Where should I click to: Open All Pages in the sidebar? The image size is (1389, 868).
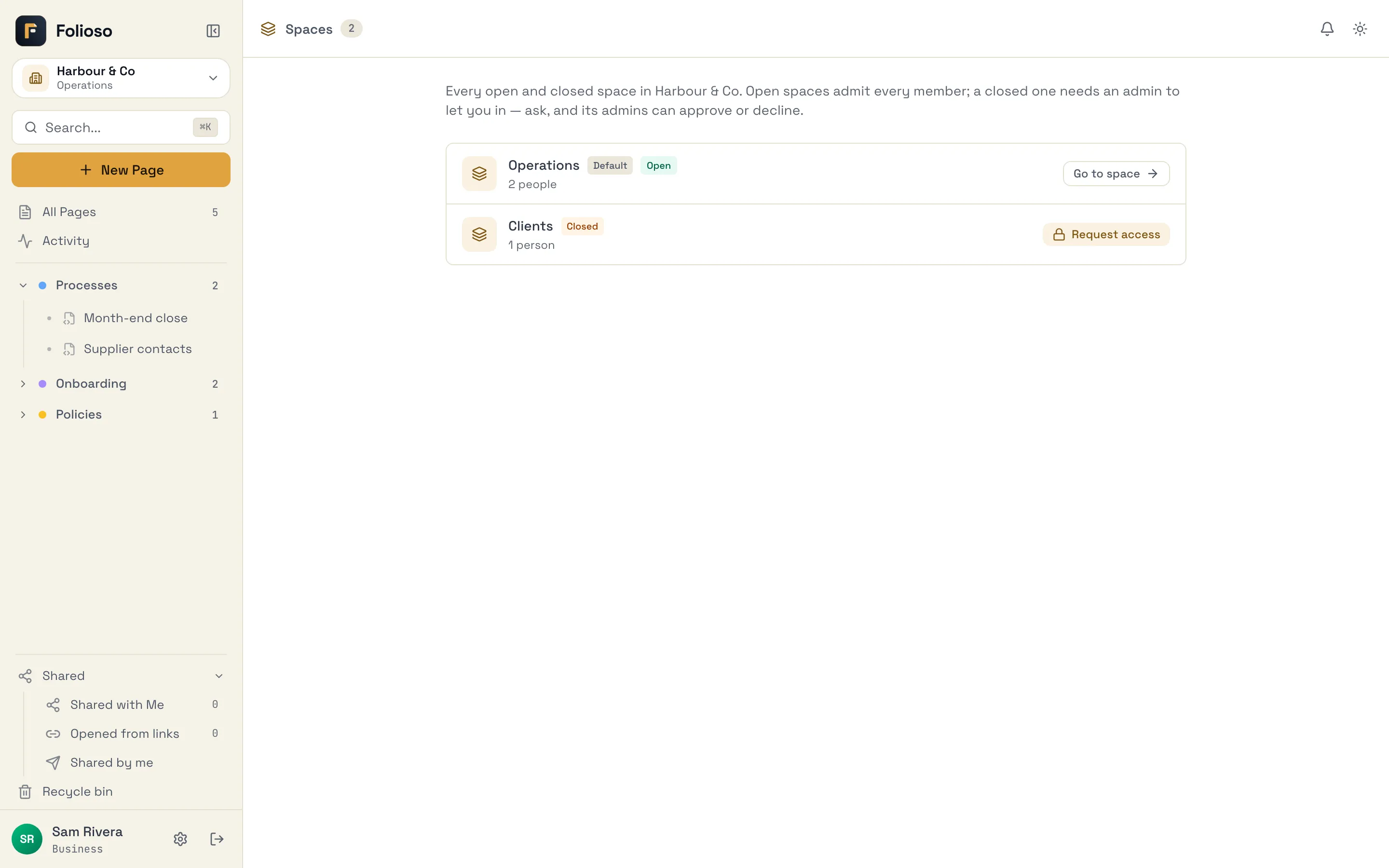(121, 212)
